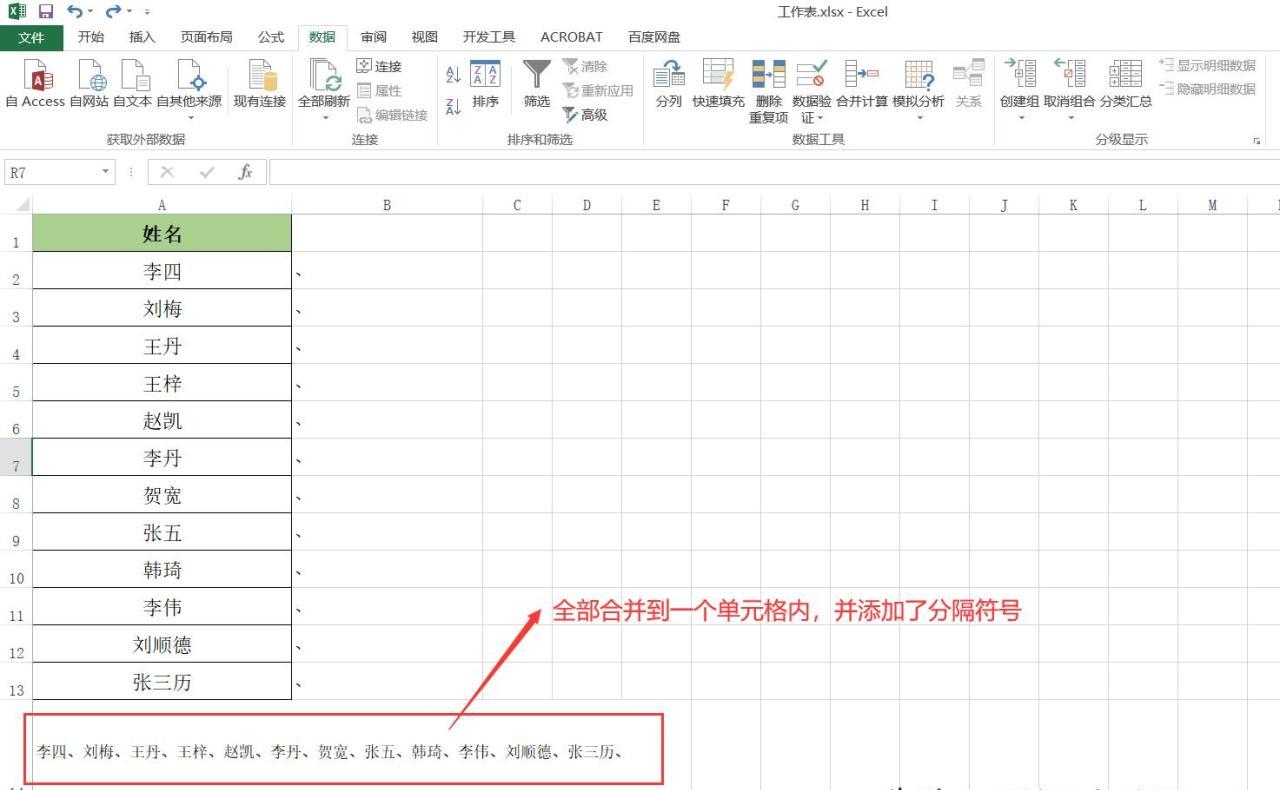1280x790 pixels.
Task: Switch to the 开始 tab
Action: pyautogui.click(x=91, y=37)
